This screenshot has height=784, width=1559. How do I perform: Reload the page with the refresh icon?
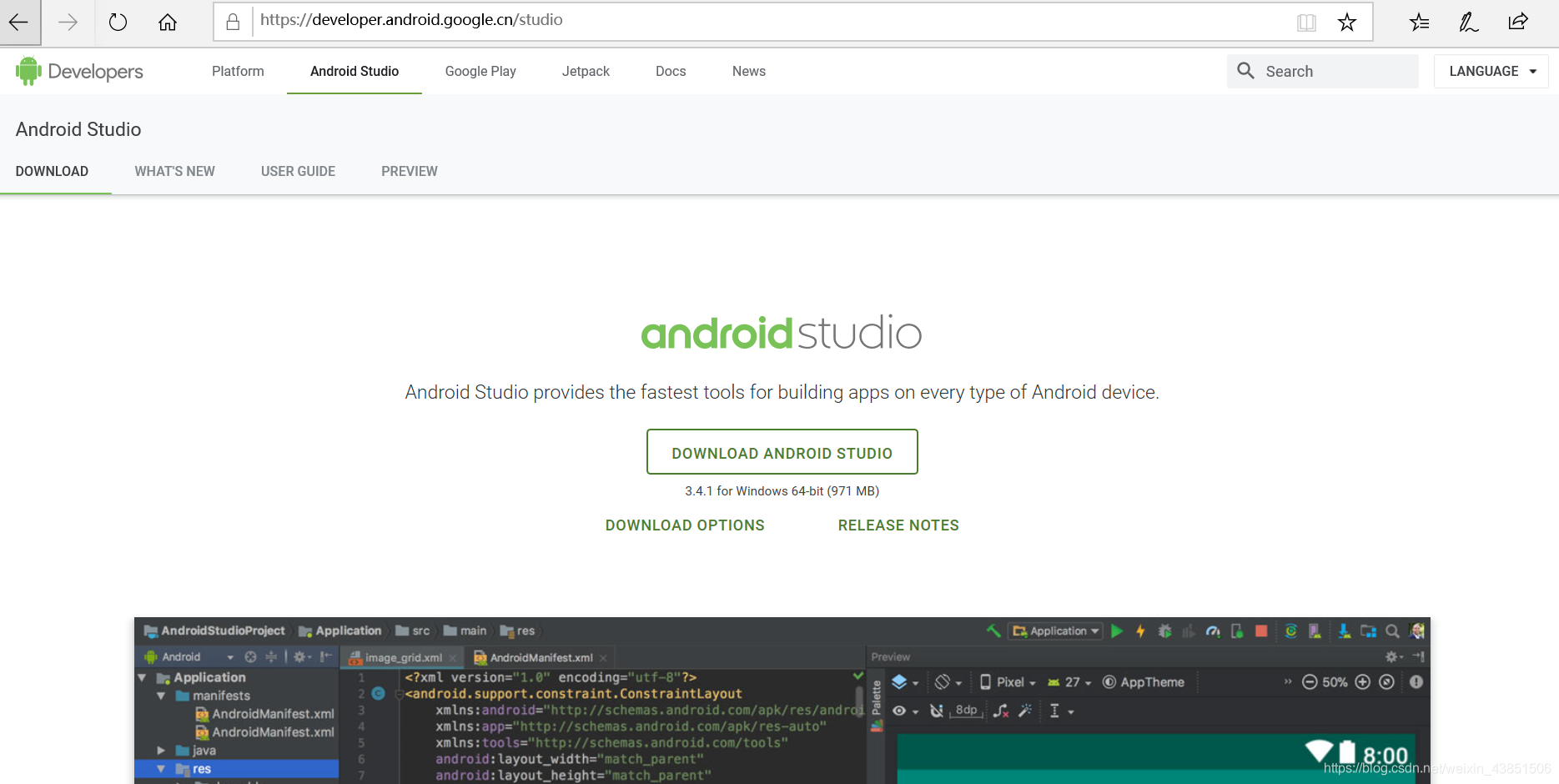point(118,23)
